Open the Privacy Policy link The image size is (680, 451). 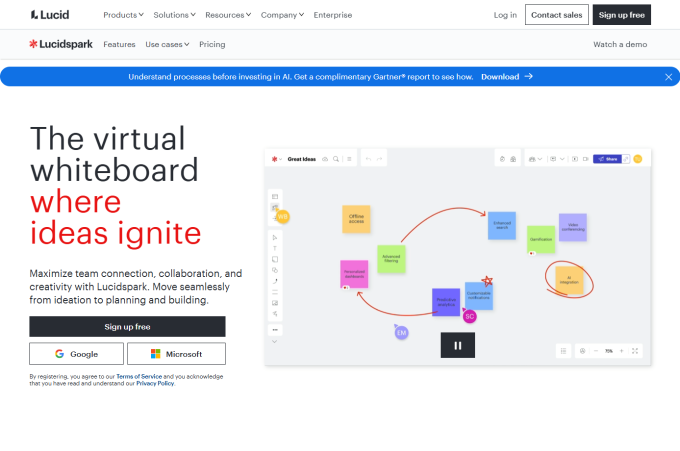coord(155,383)
